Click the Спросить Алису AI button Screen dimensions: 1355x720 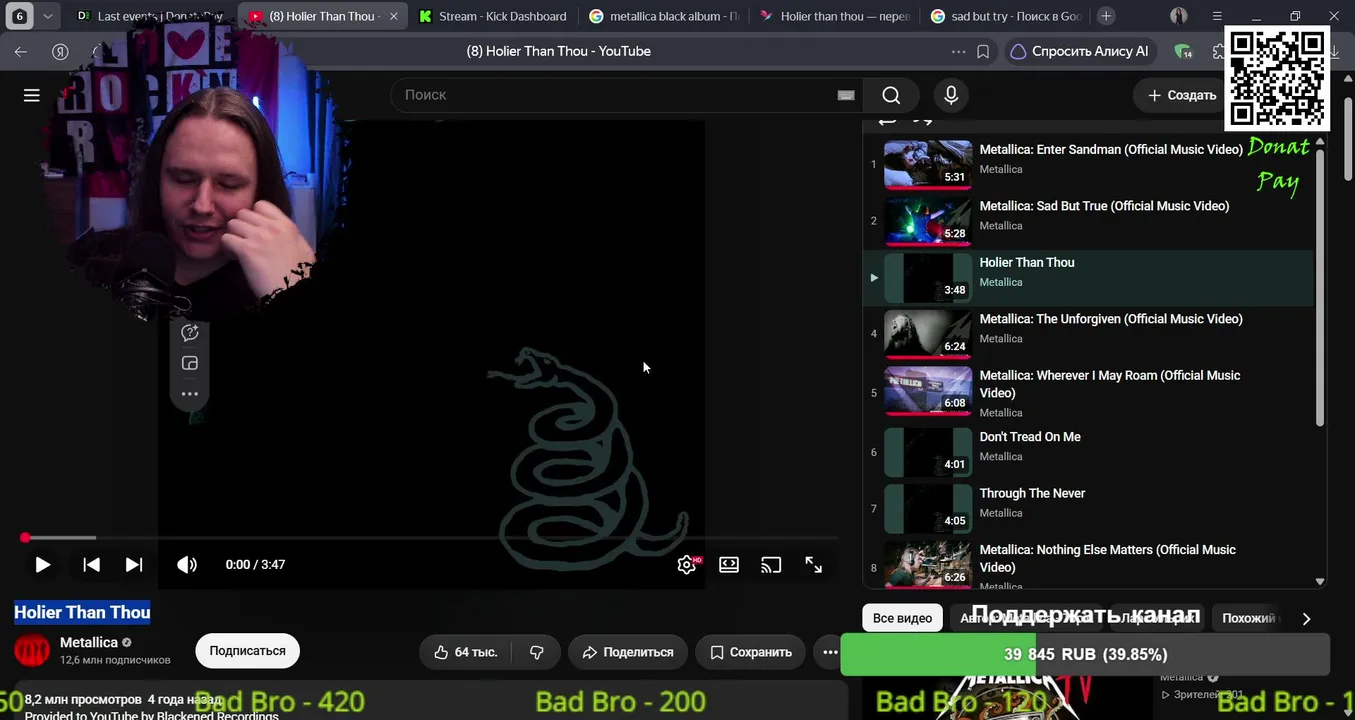1081,52
